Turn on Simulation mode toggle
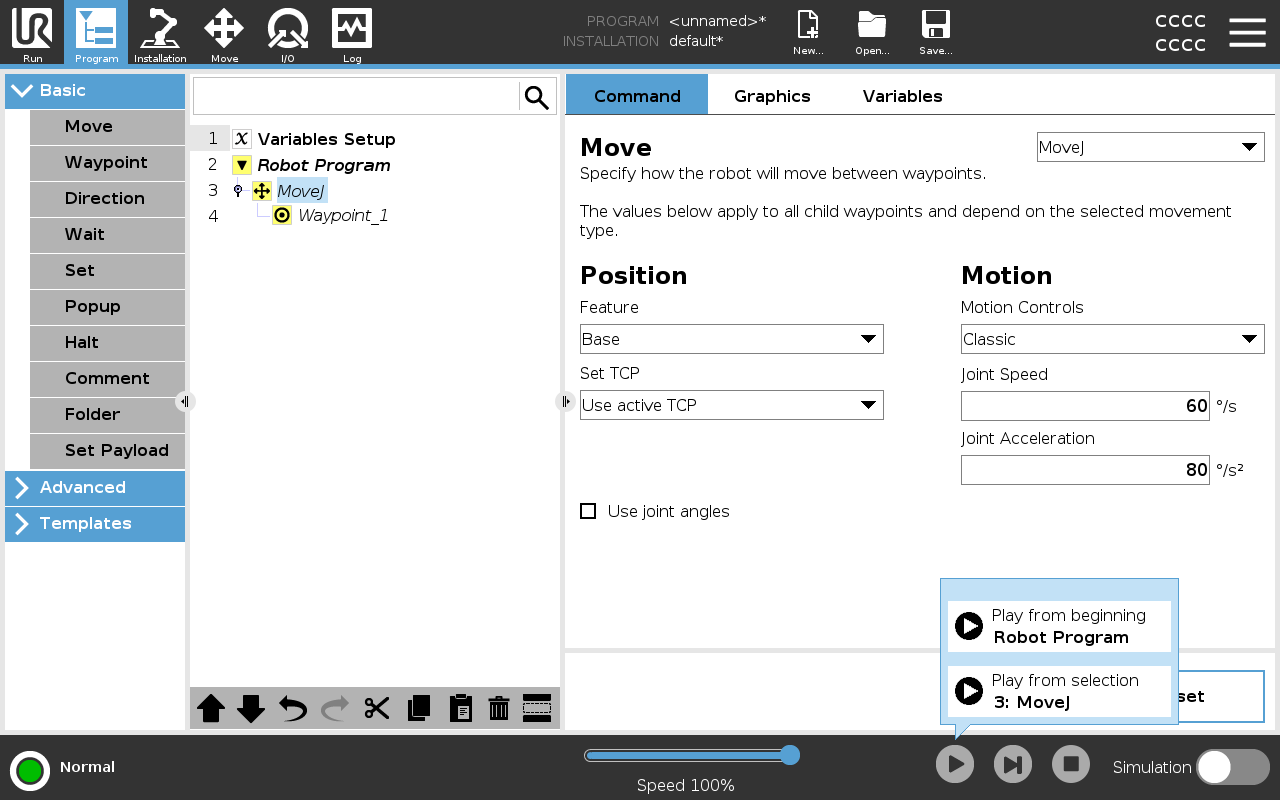Image resolution: width=1280 pixels, height=800 pixels. (x=1232, y=767)
